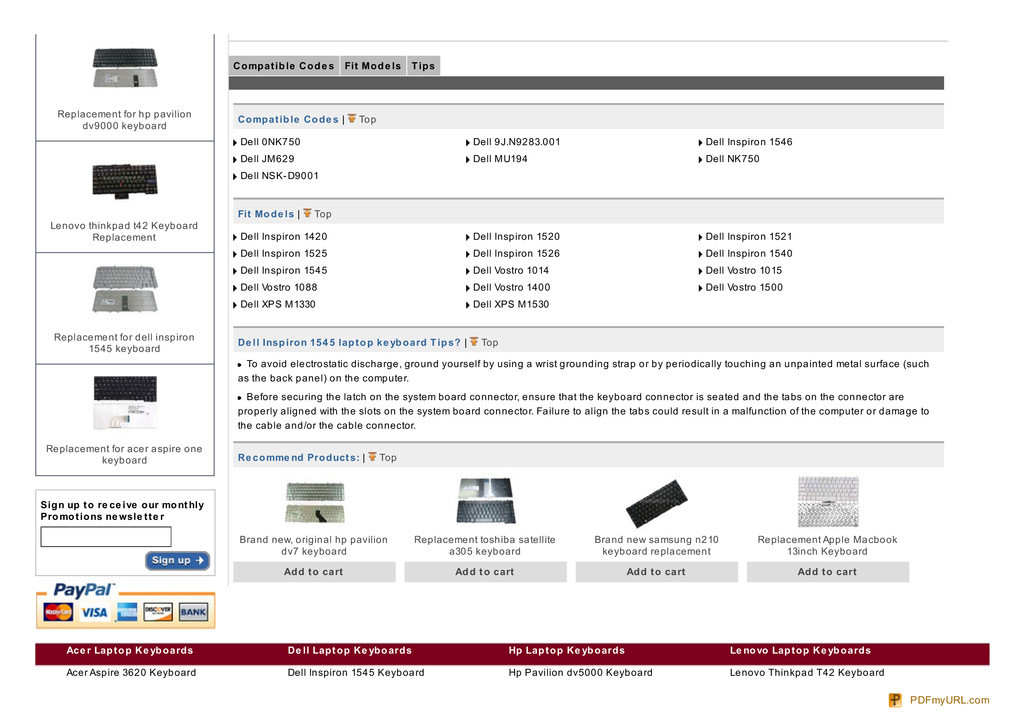The image size is (1024, 724).
Task: Click the BANK payment icon
Action: [x=193, y=612]
